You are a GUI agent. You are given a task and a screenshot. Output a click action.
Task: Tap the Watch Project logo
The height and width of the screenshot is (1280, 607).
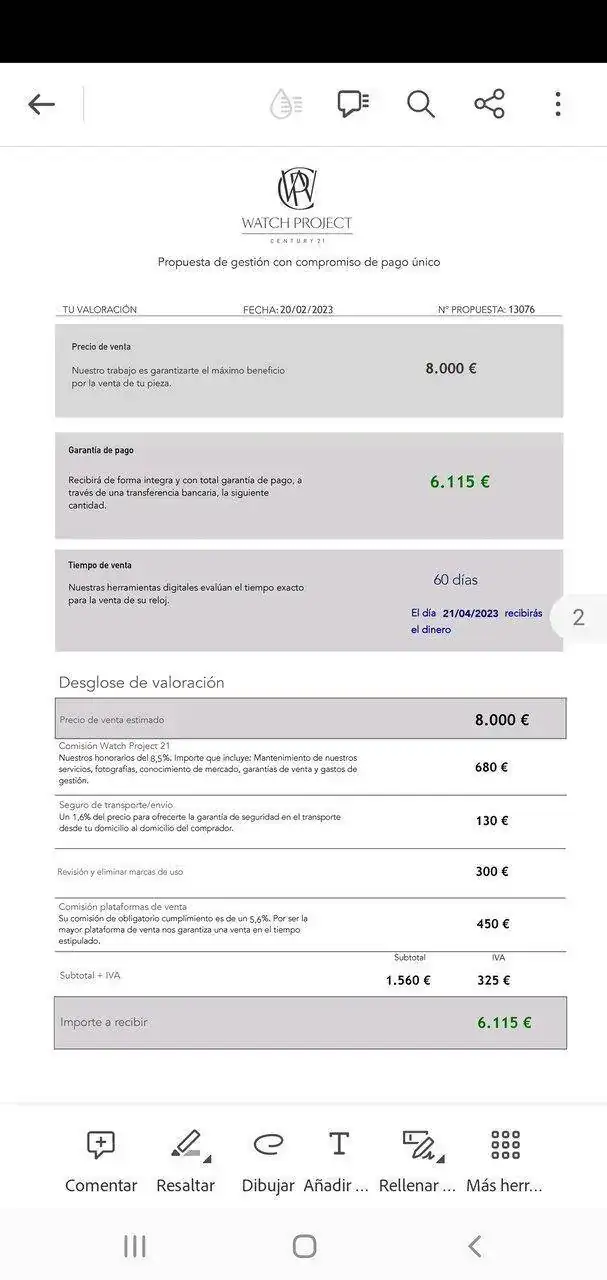[297, 205]
